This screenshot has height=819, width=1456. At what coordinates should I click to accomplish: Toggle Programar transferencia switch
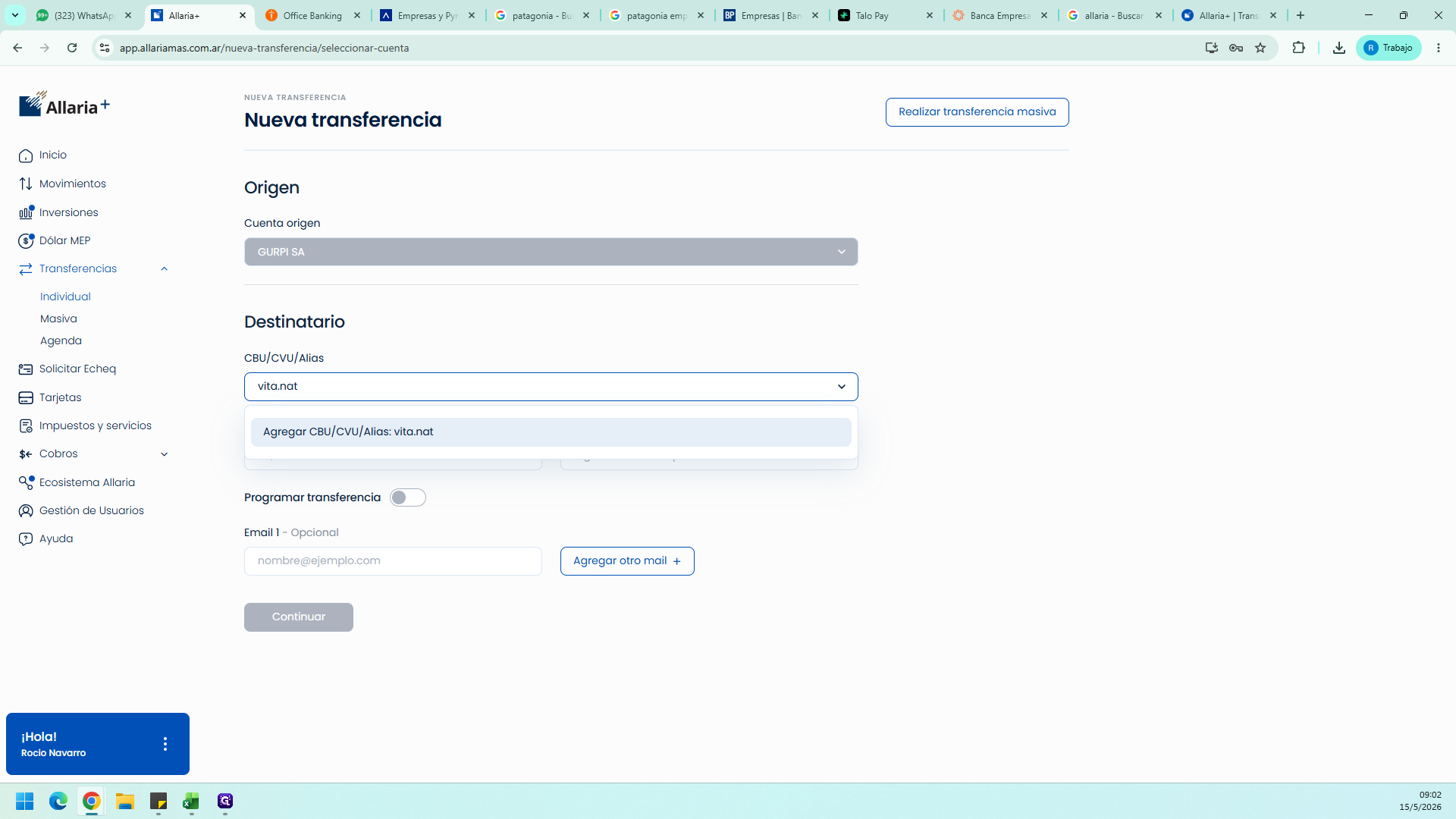tap(408, 497)
